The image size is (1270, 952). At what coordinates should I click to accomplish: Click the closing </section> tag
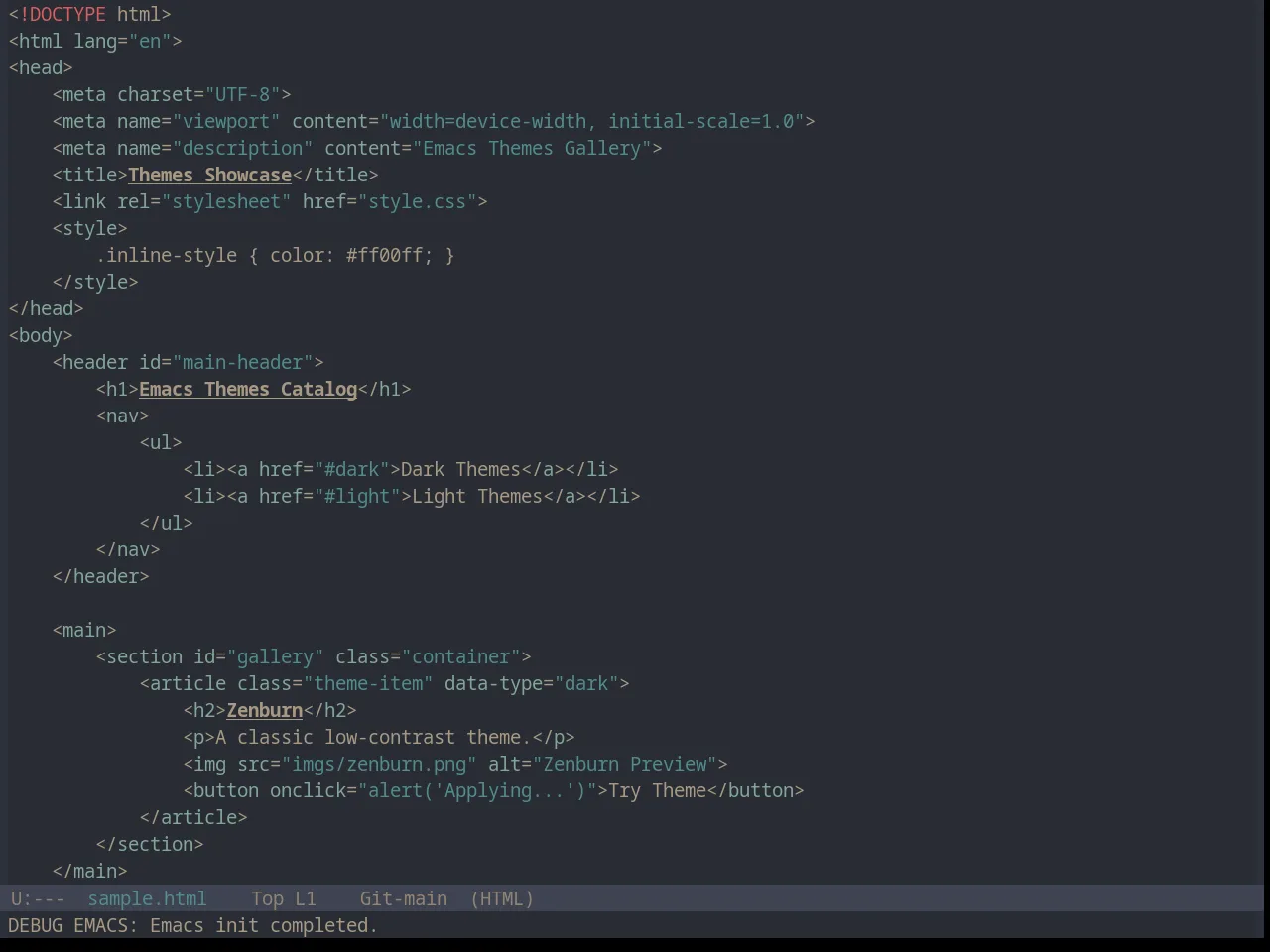pyautogui.click(x=150, y=844)
